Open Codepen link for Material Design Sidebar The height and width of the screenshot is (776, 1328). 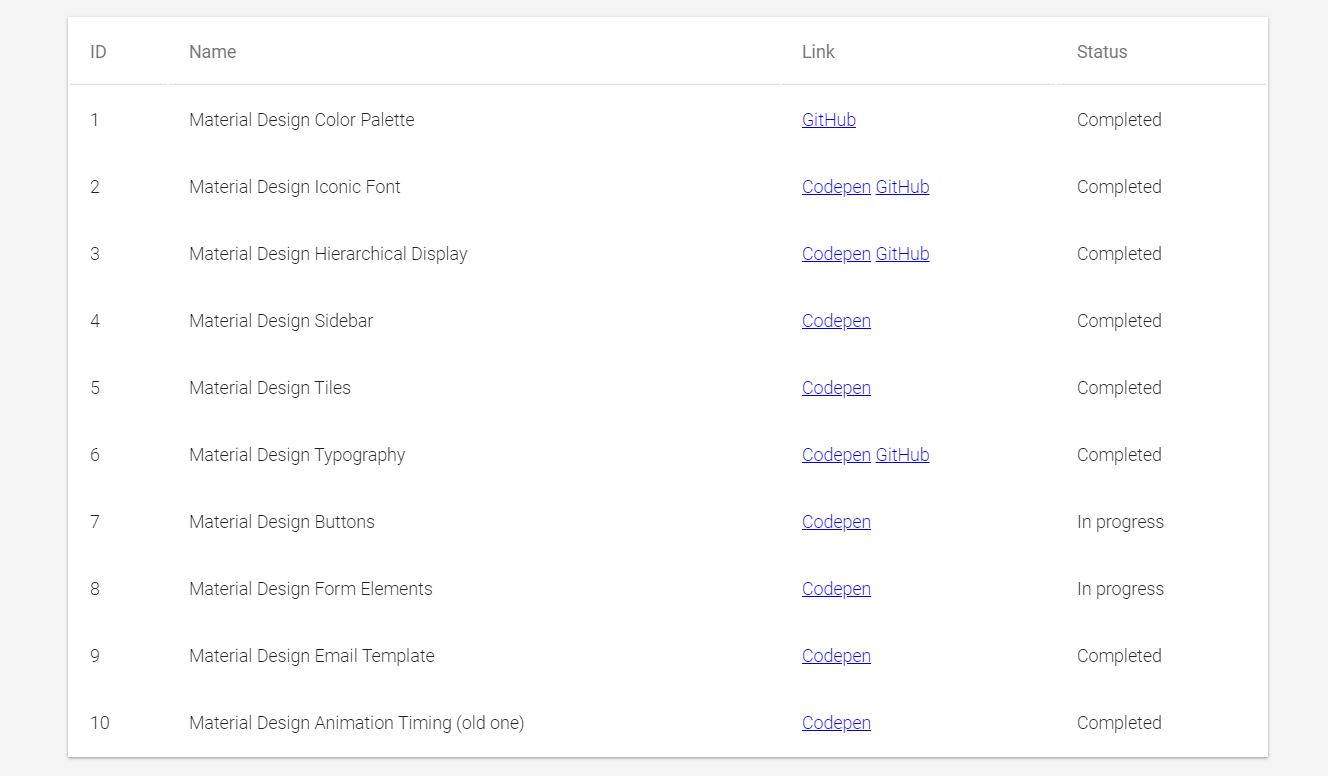click(x=836, y=321)
